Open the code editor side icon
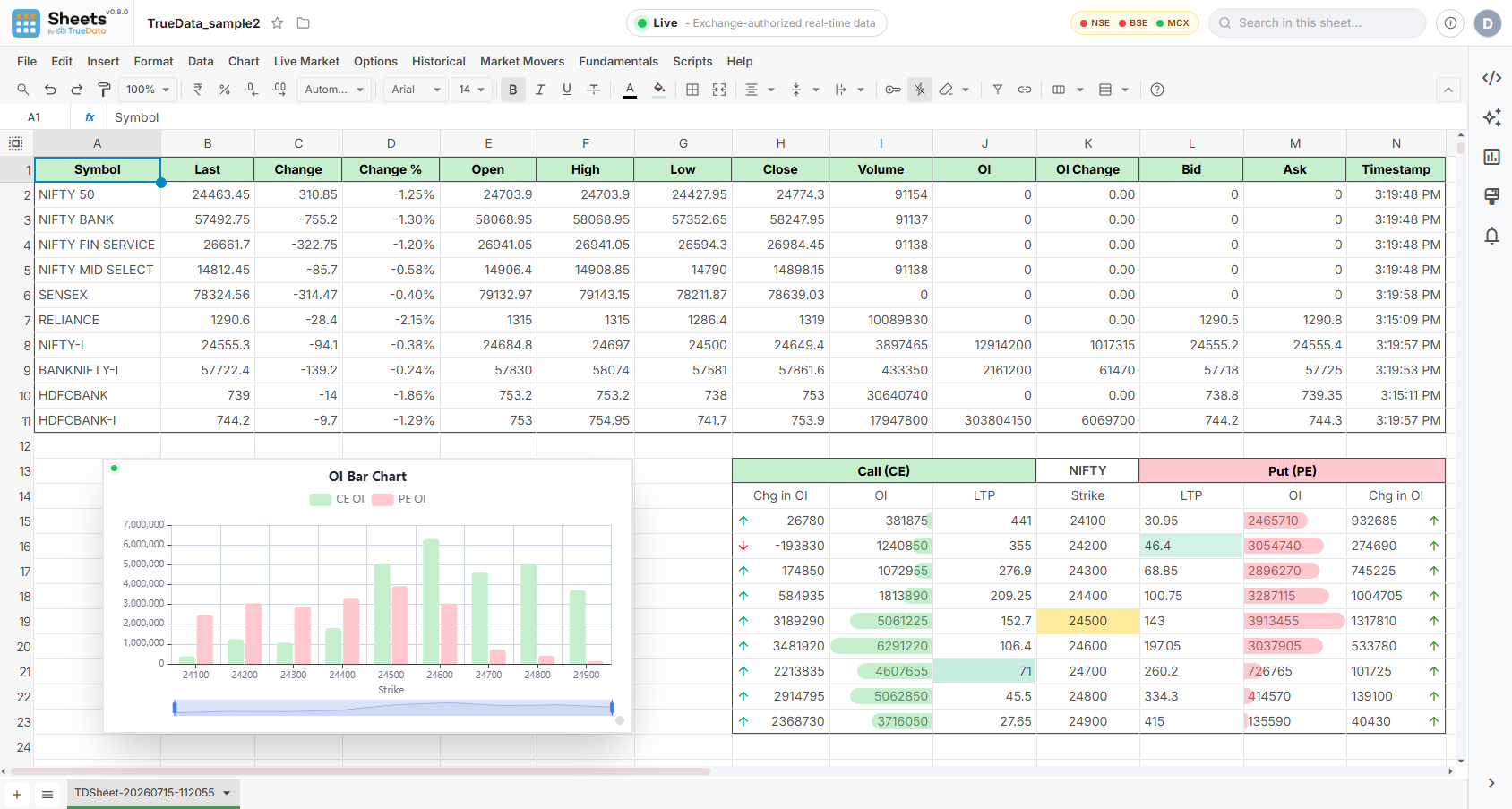The image size is (1512, 809). click(1491, 78)
